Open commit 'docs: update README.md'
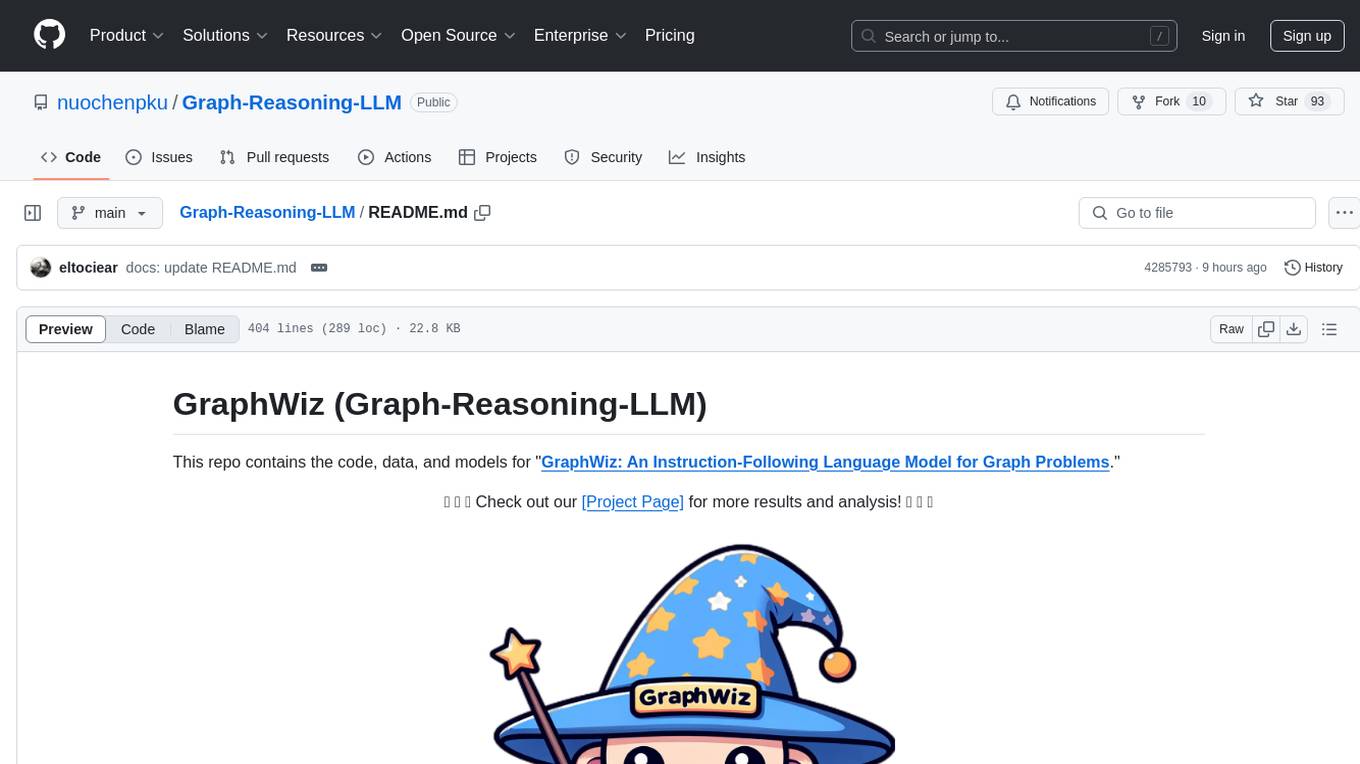The width and height of the screenshot is (1360, 764). (x=211, y=268)
